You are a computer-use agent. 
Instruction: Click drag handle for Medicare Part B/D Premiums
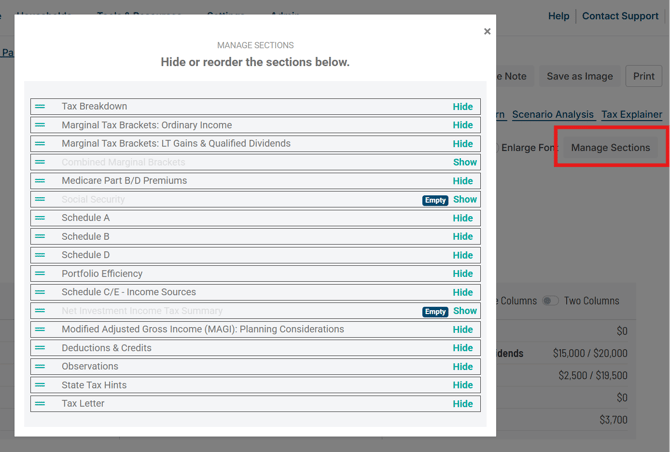pos(40,181)
